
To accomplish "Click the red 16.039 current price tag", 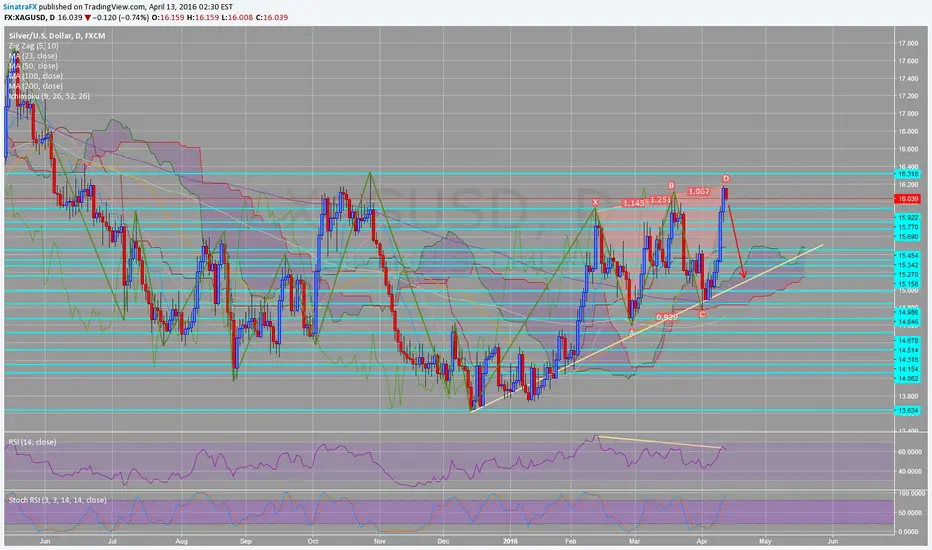I will 907,199.
